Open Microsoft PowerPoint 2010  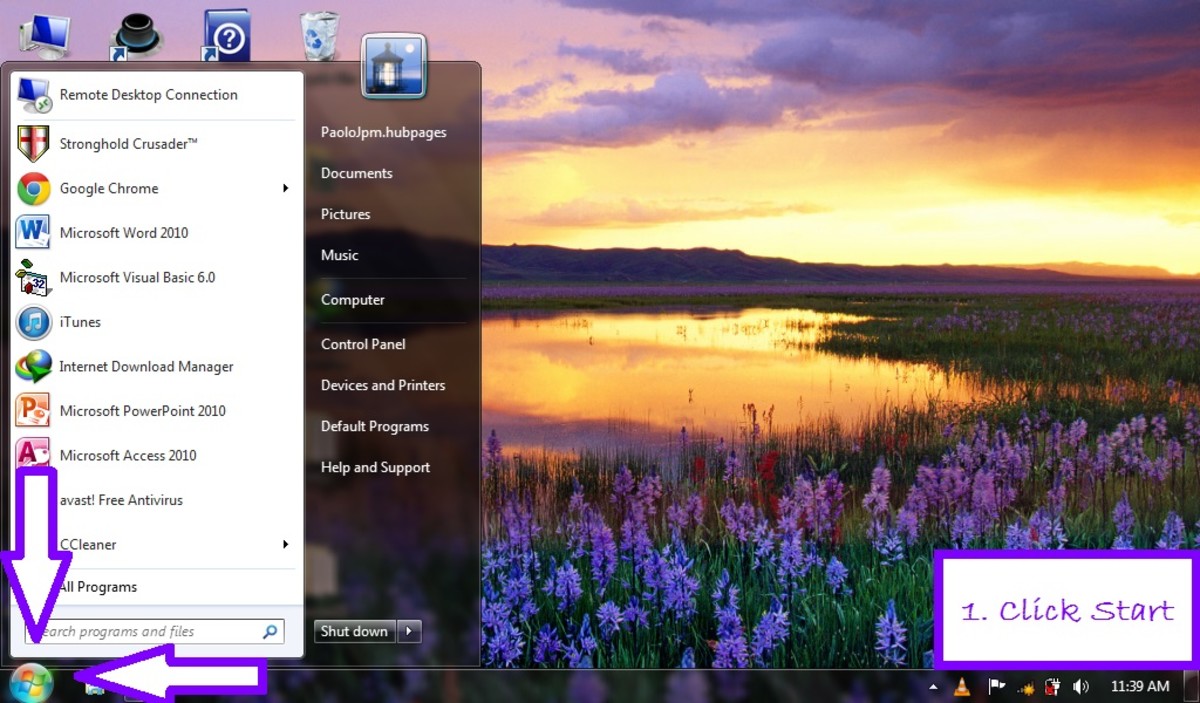tap(141, 410)
